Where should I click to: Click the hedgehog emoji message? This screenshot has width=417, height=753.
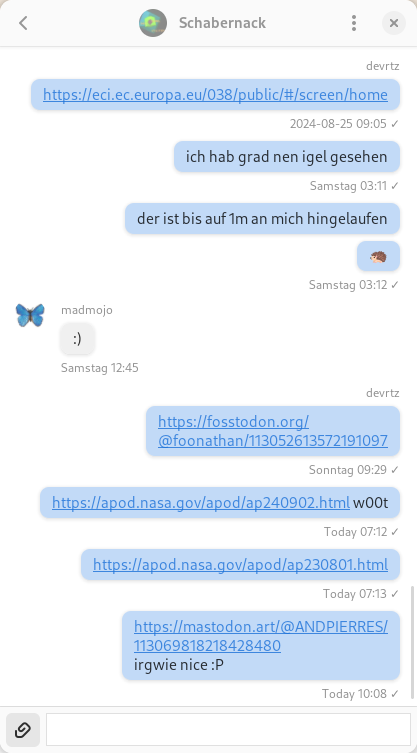(x=378, y=256)
